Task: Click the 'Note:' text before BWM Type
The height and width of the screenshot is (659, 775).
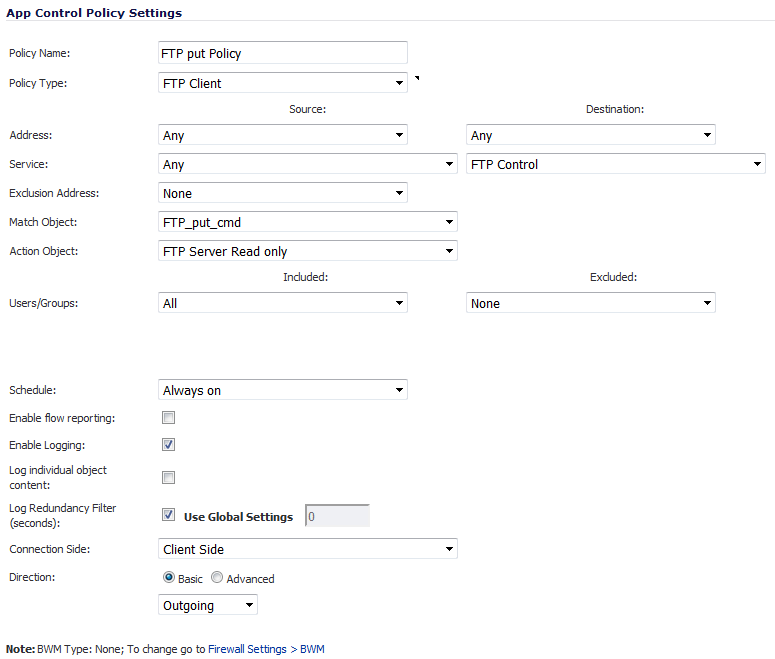Action: (20, 649)
